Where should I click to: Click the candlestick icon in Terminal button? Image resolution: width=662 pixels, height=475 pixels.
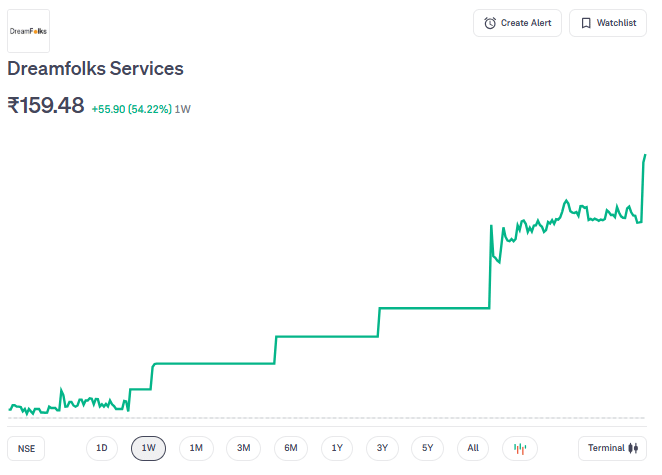632,448
